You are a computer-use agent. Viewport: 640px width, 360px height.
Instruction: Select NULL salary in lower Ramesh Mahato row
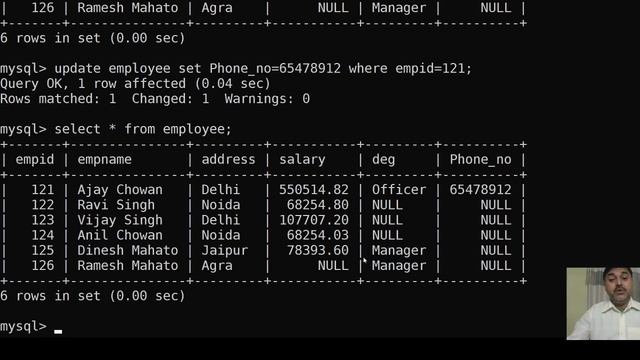333,265
